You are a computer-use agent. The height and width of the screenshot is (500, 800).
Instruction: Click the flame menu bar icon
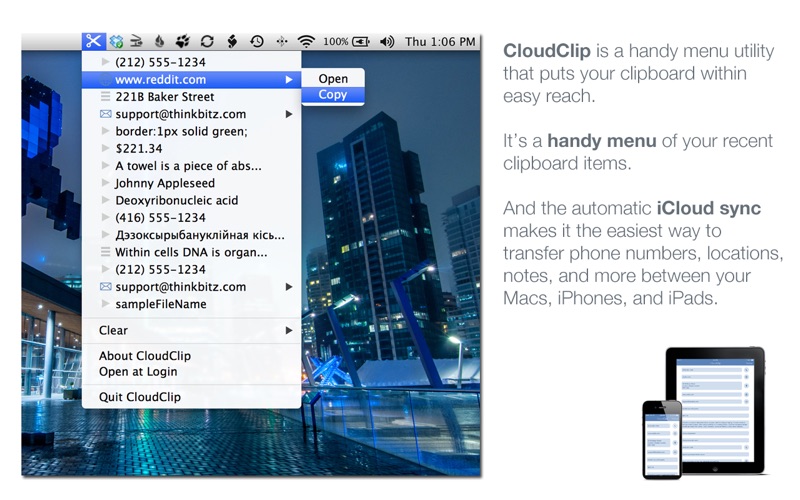tap(160, 41)
